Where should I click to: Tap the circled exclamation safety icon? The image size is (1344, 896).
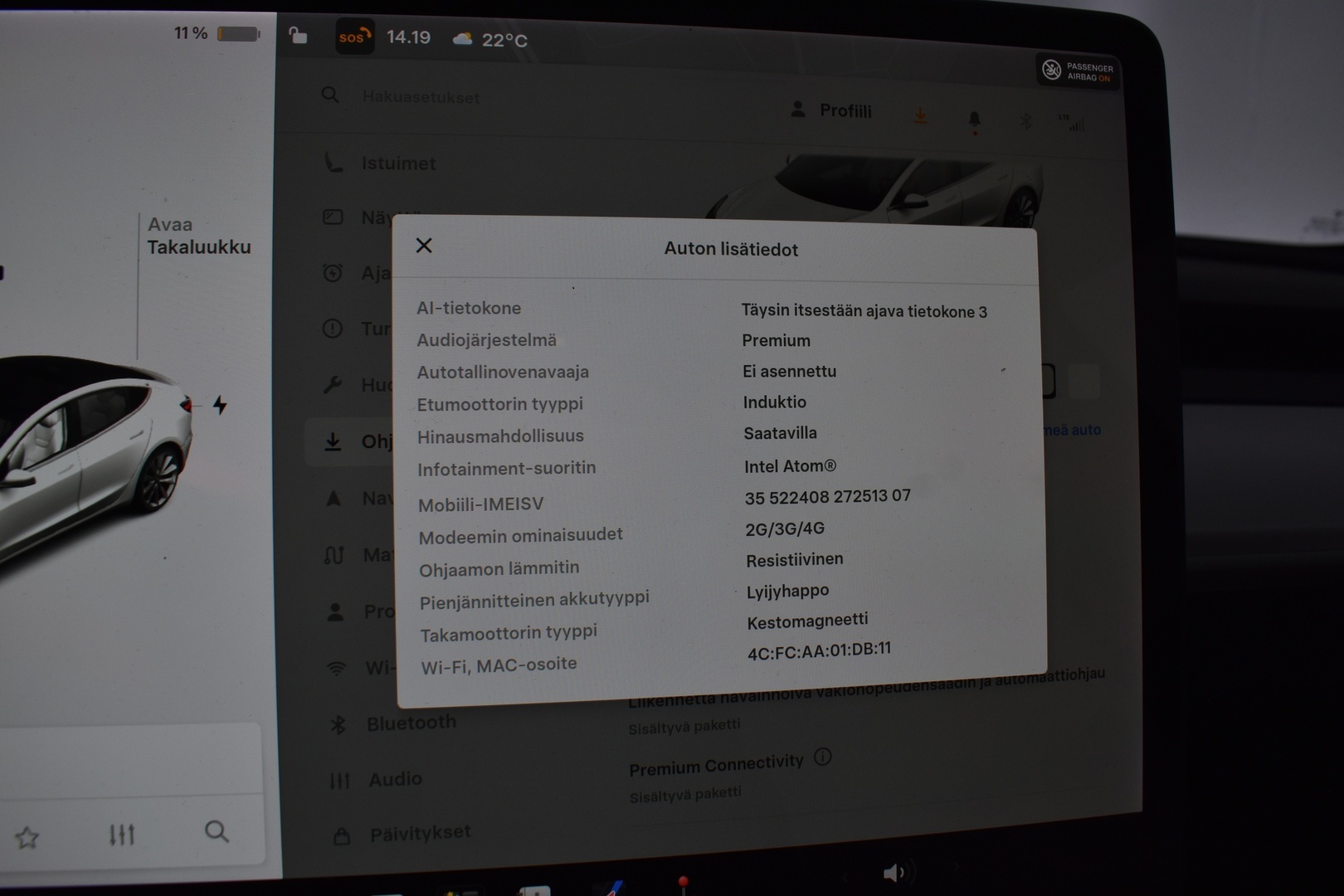coord(333,329)
